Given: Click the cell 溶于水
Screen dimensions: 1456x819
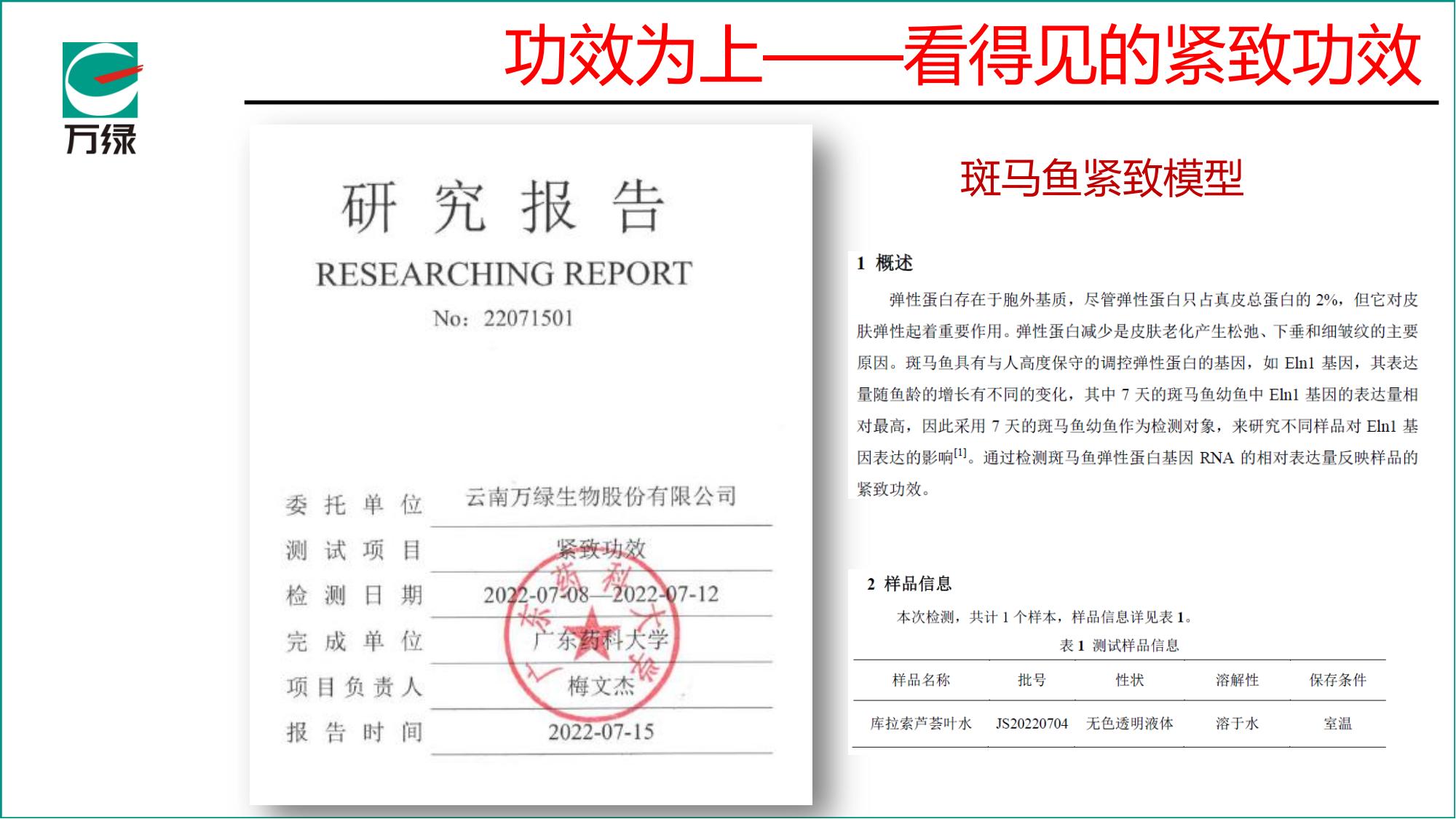Looking at the screenshot, I should 1237,724.
